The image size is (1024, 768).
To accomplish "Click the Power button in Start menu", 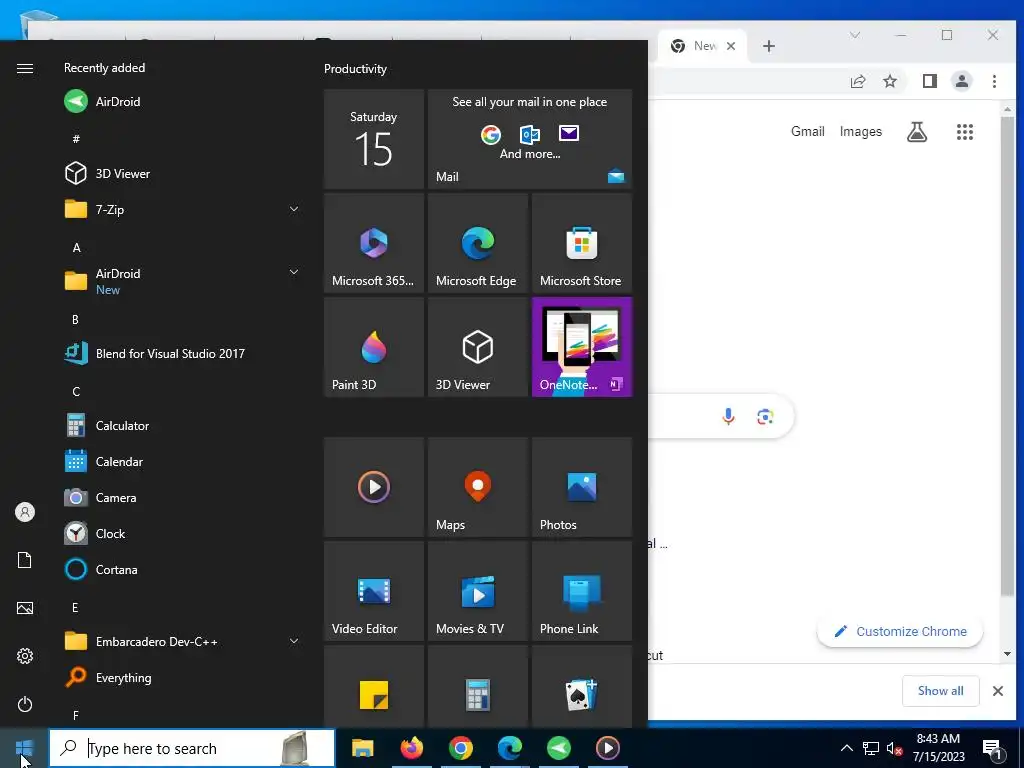I will (25, 704).
